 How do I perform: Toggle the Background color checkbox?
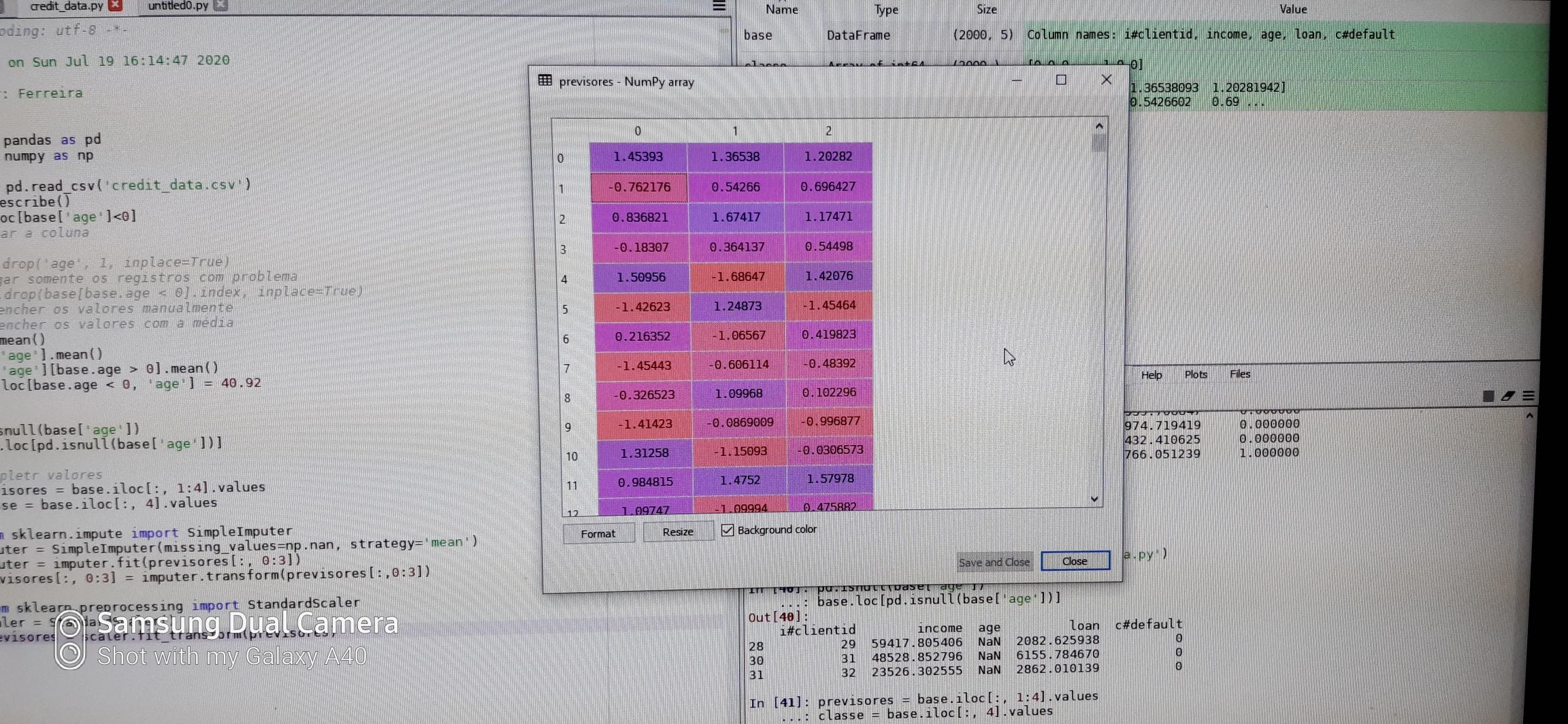728,530
